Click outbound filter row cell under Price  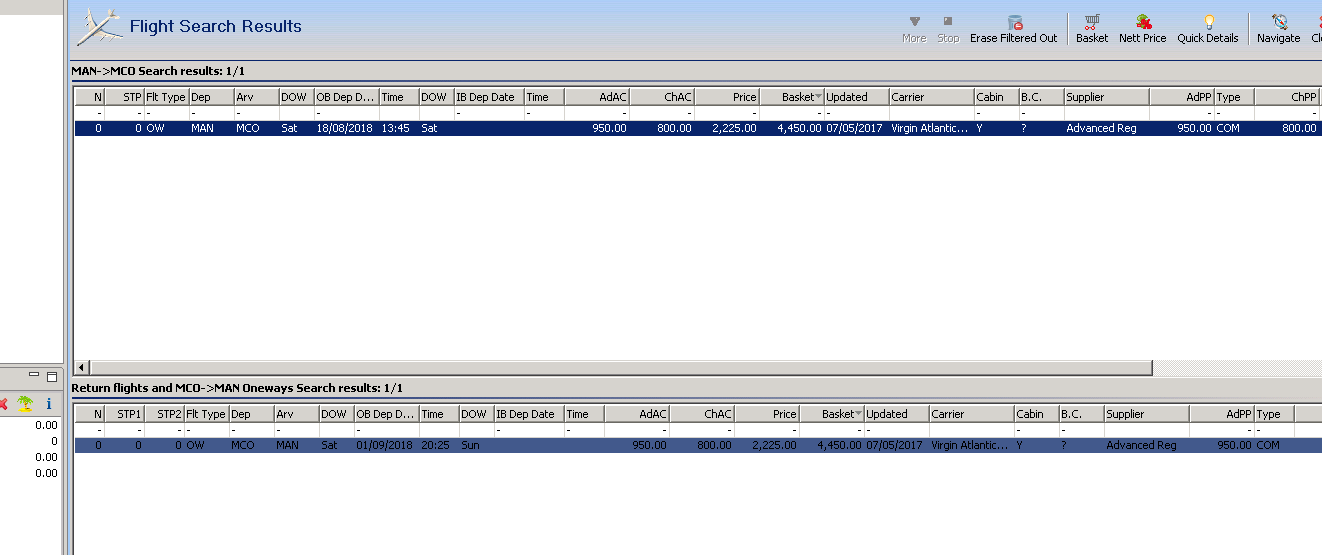[726, 113]
